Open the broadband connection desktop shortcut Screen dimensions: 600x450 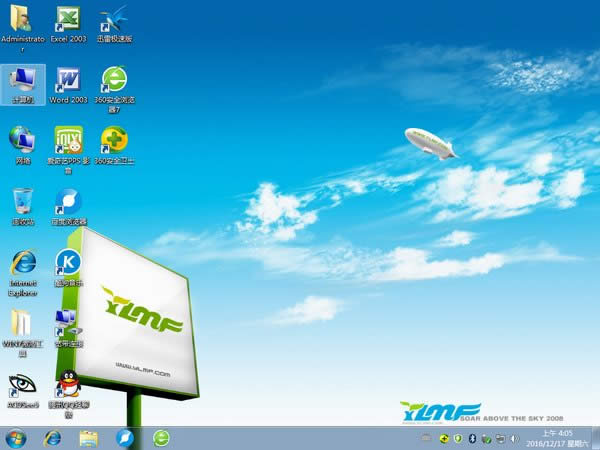tap(68, 328)
